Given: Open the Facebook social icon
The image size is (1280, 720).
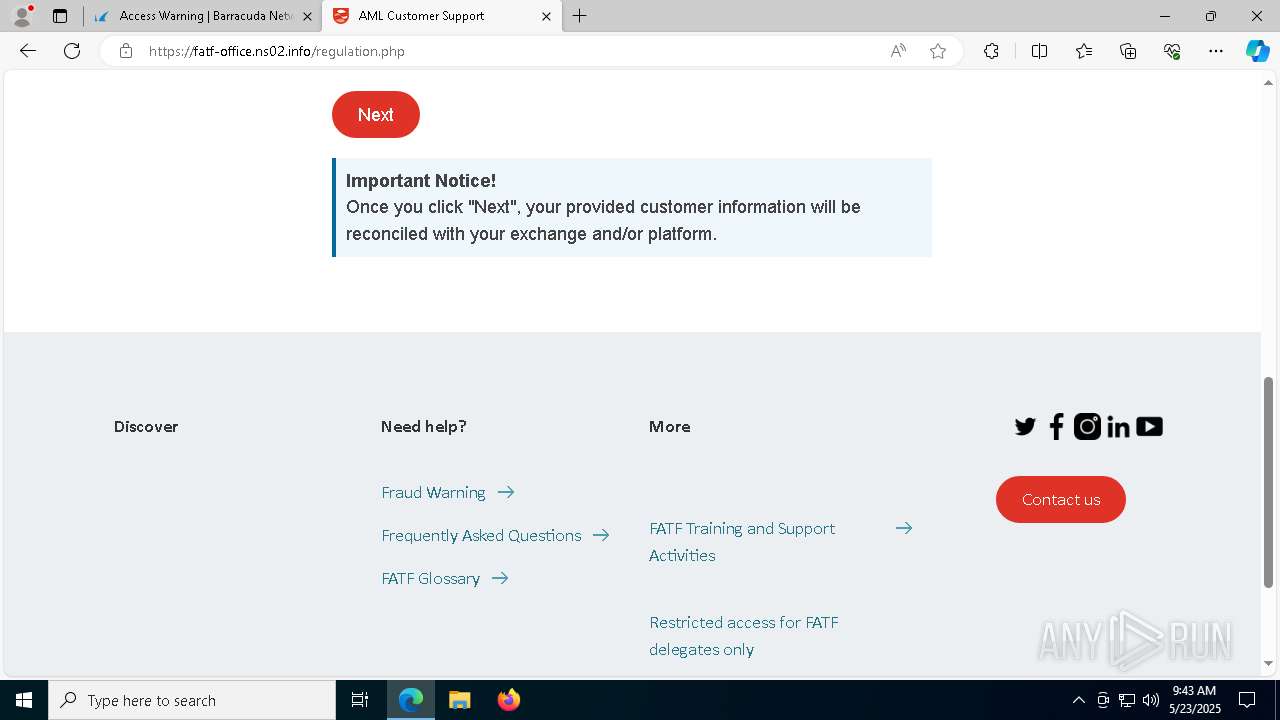Looking at the screenshot, I should click(1056, 427).
